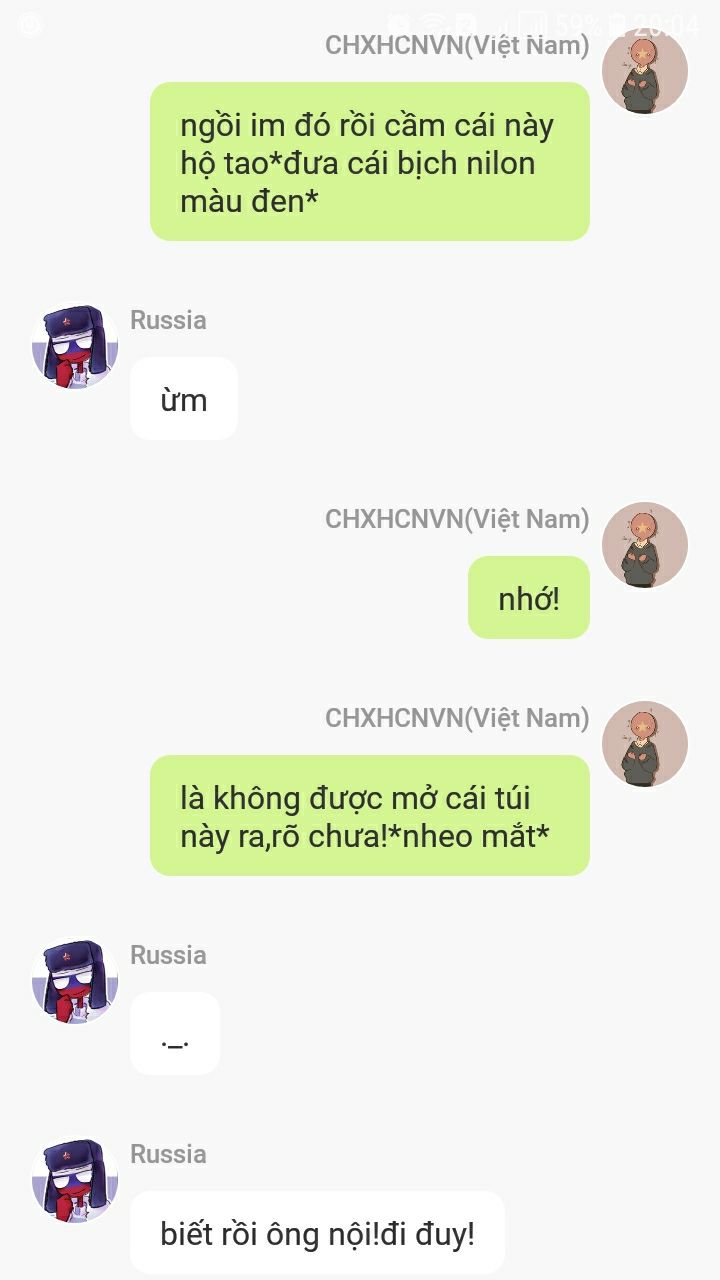Select the "._." message bubble
The width and height of the screenshot is (720, 1280).
(x=175, y=1034)
